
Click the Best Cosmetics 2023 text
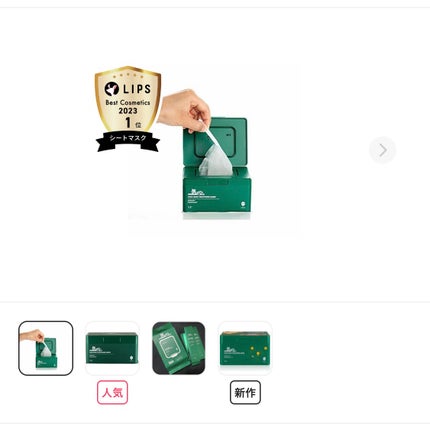point(128,106)
